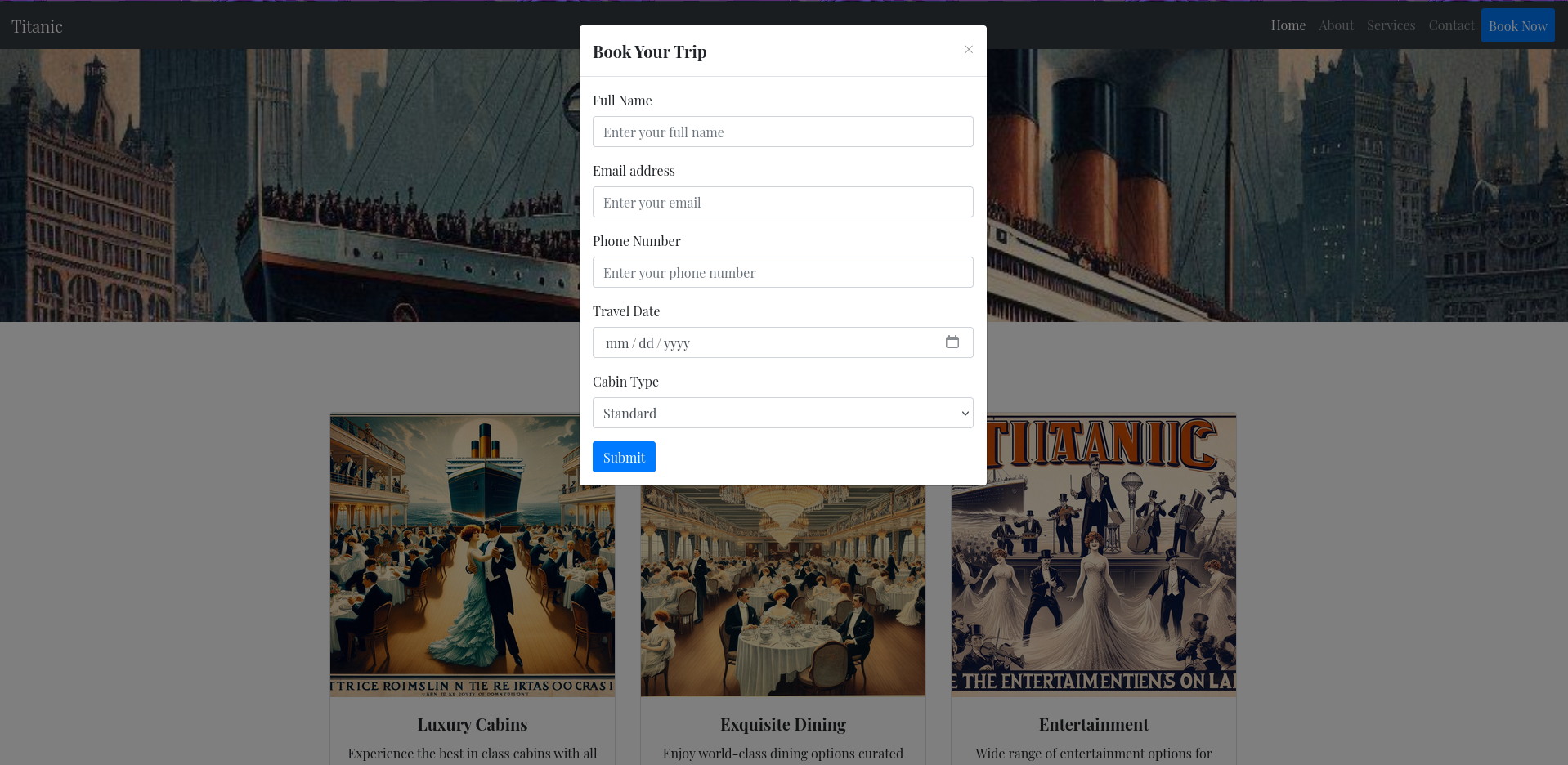1568x765 pixels.
Task: Open the Exquisite Dining card image
Action: point(783,591)
